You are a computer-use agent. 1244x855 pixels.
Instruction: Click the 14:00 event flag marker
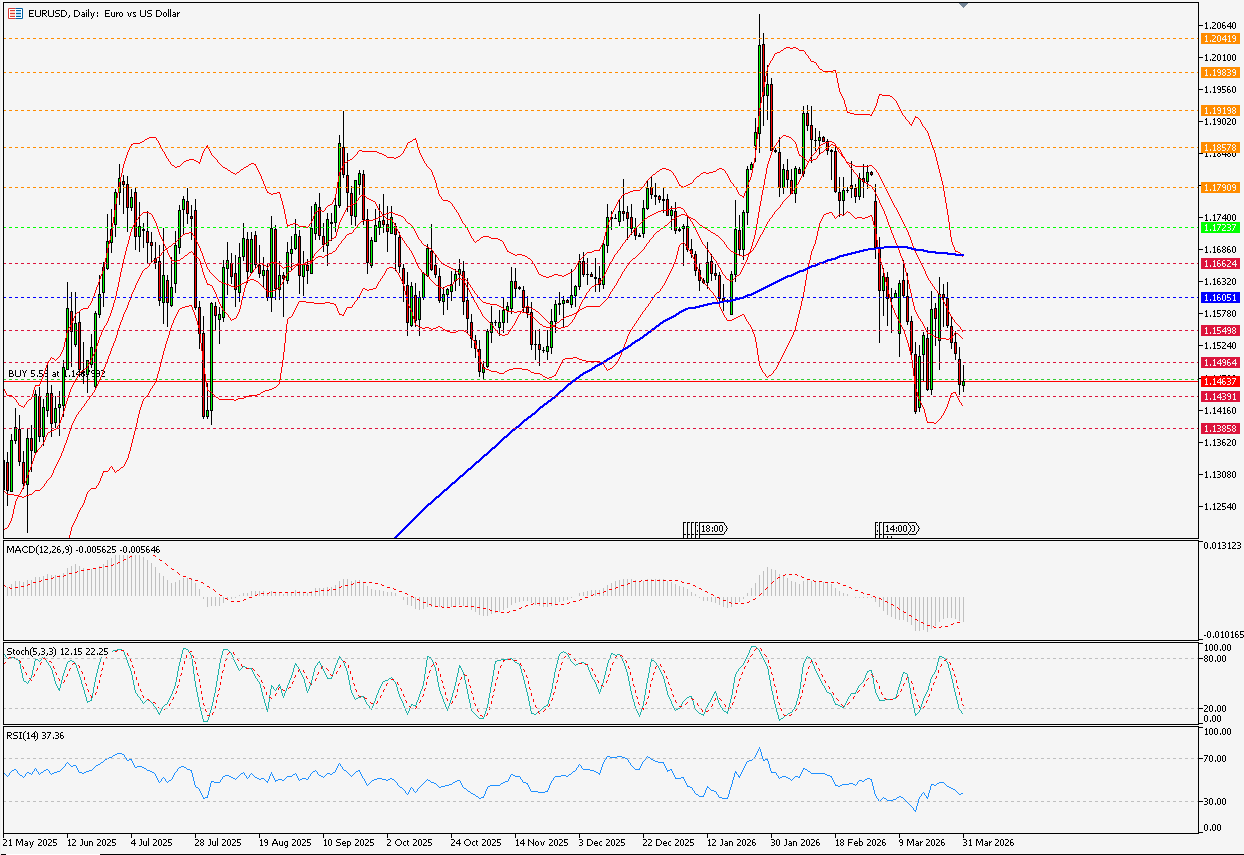(891, 528)
